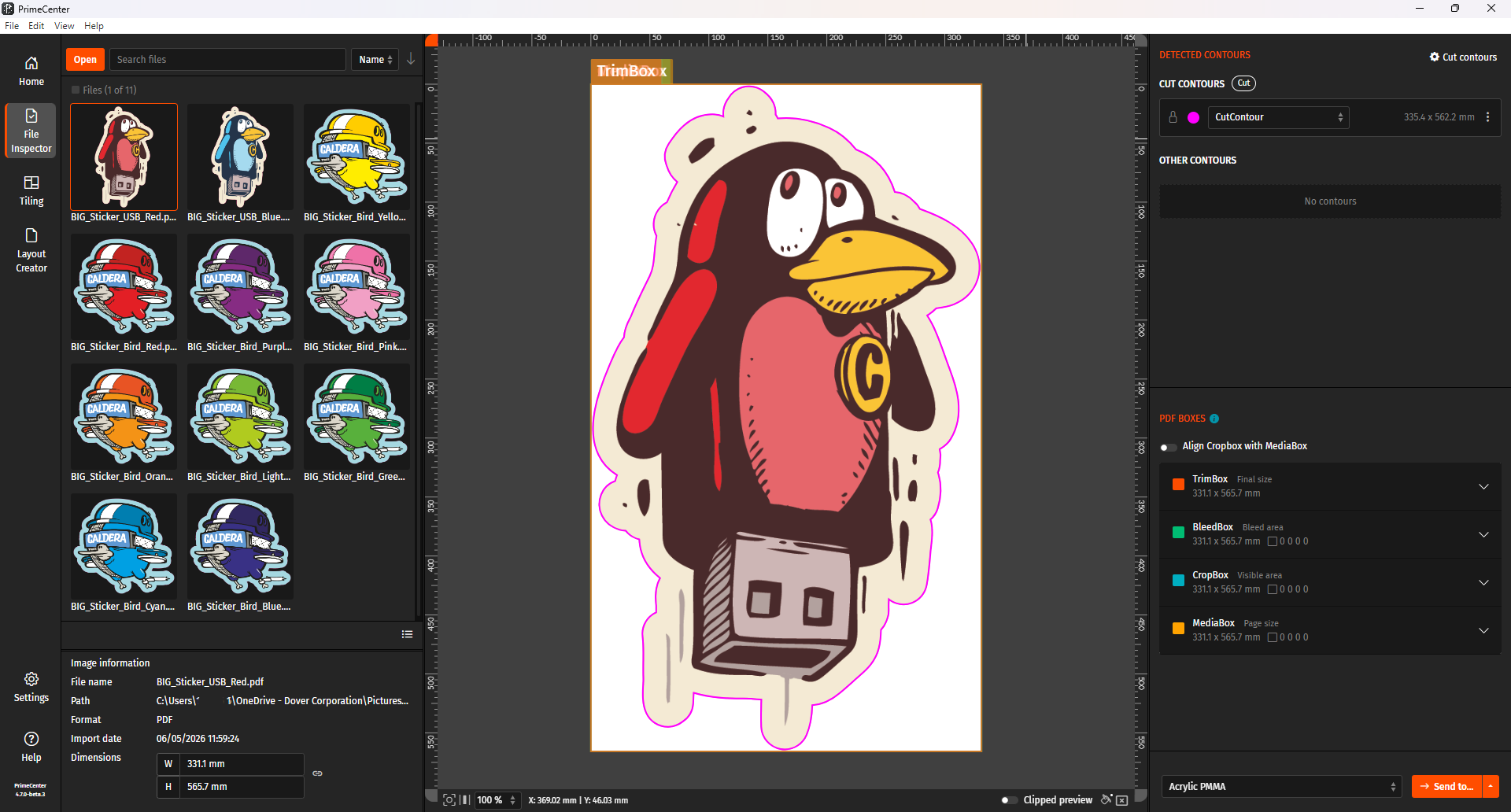Click the split compare icon beside zoom

[x=465, y=799]
